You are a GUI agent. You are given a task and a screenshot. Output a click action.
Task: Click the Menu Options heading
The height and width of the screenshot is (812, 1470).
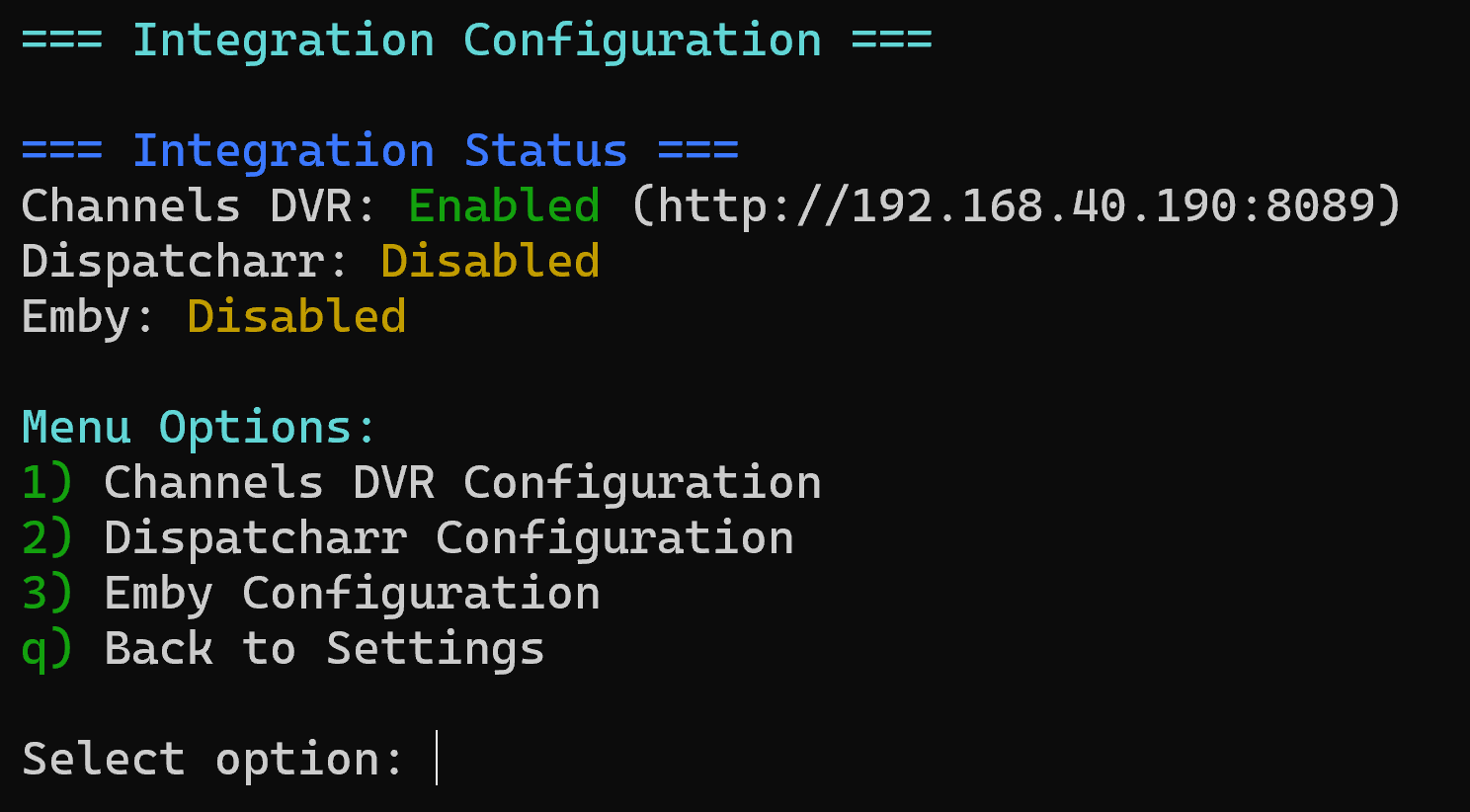199,429
